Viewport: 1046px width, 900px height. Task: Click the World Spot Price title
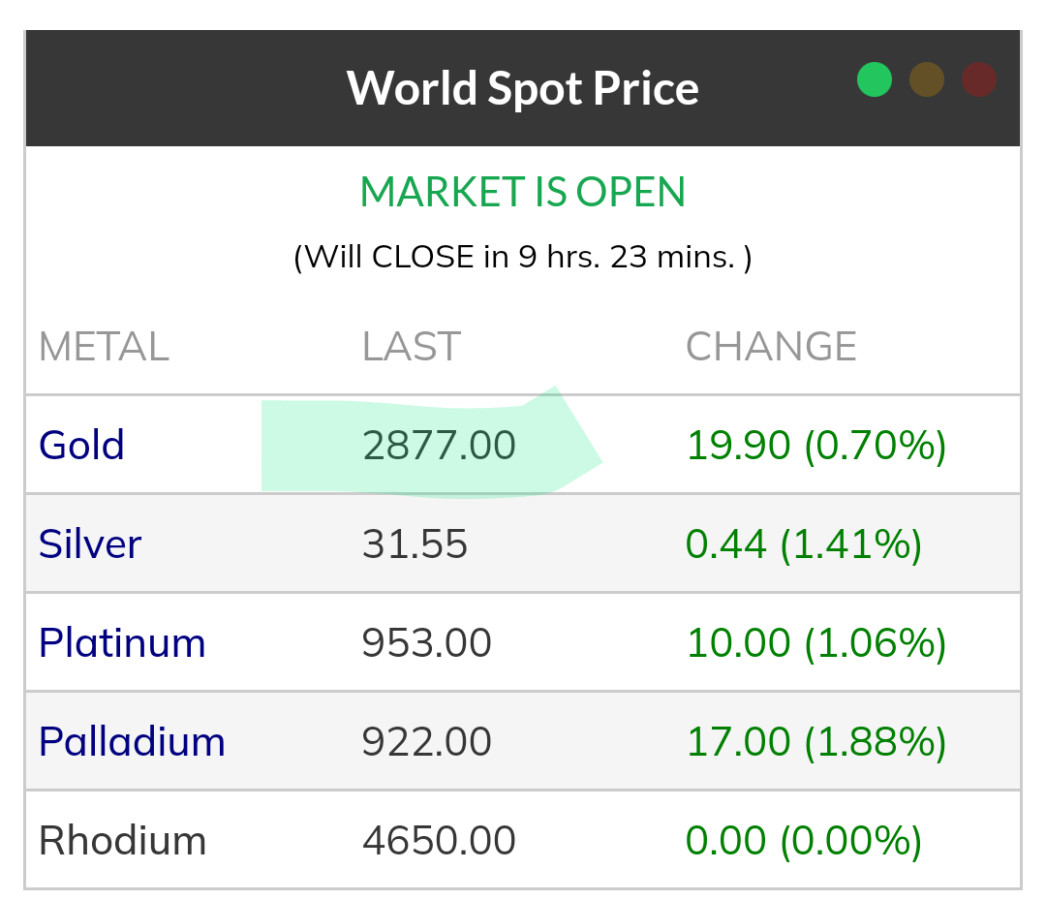point(522,88)
